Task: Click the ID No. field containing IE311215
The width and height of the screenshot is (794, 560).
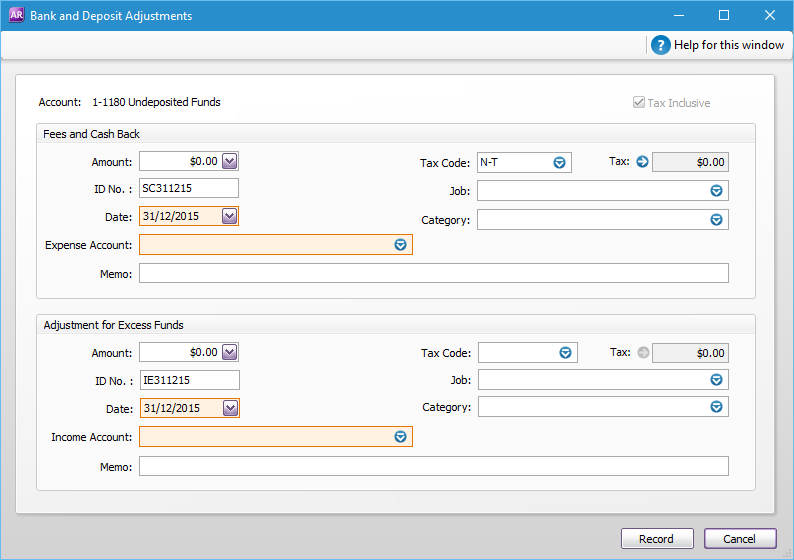Action: pos(189,380)
